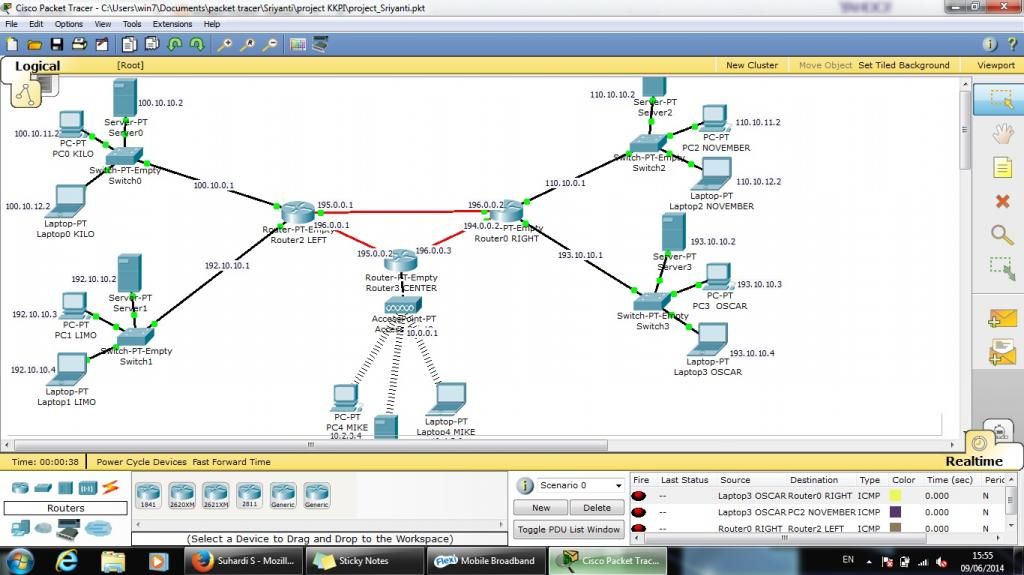Click yellow color swatch in first PDU row
Image resolution: width=1024 pixels, height=575 pixels.
[896, 495]
